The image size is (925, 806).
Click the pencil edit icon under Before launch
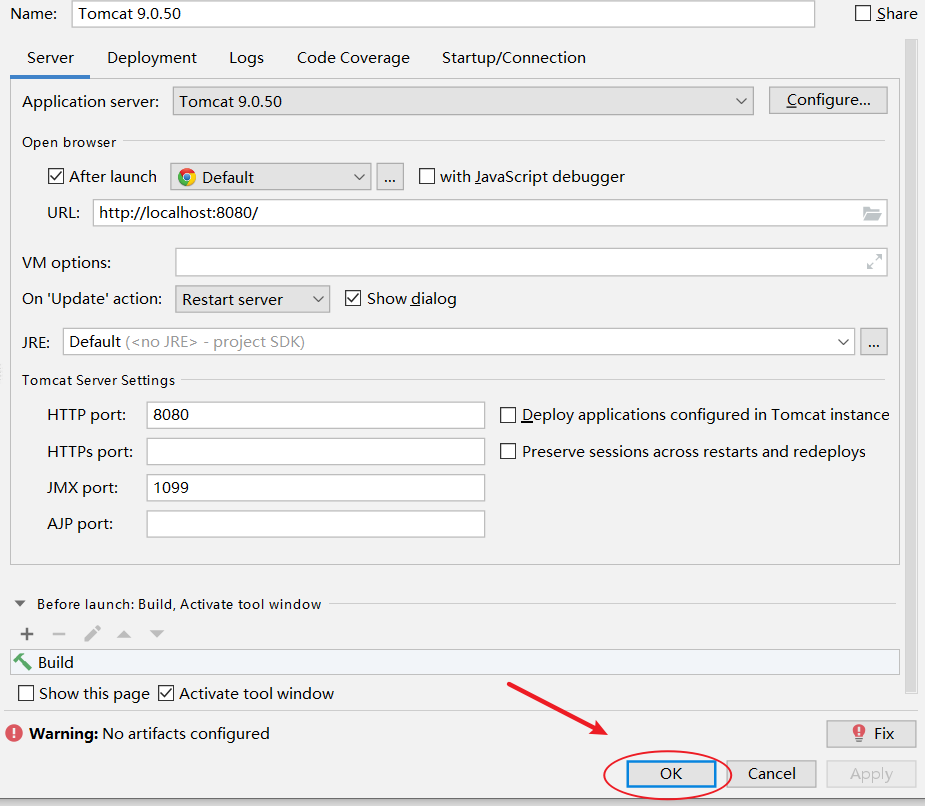(92, 634)
